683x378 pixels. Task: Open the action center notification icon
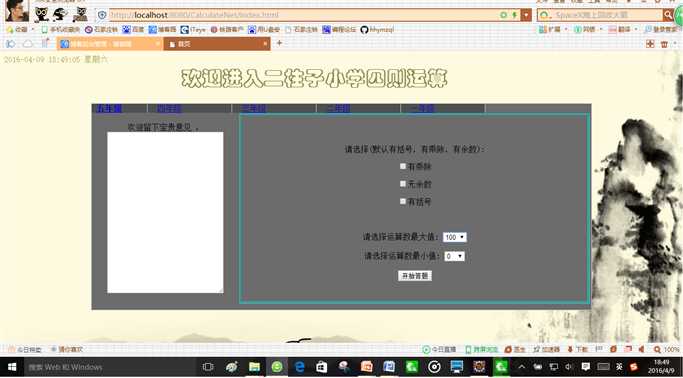(586, 367)
